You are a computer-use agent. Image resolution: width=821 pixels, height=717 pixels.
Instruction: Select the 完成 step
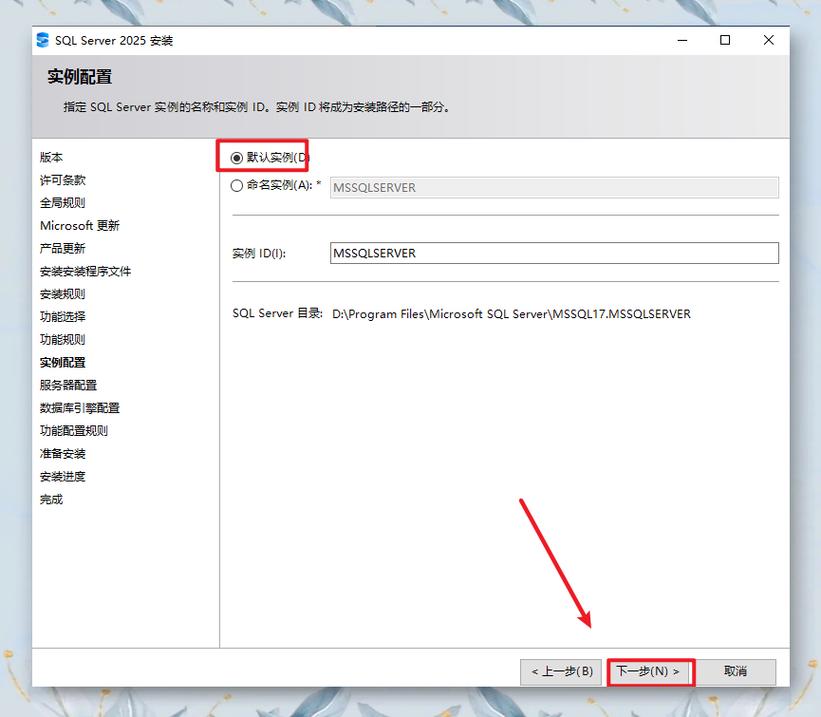coord(51,499)
